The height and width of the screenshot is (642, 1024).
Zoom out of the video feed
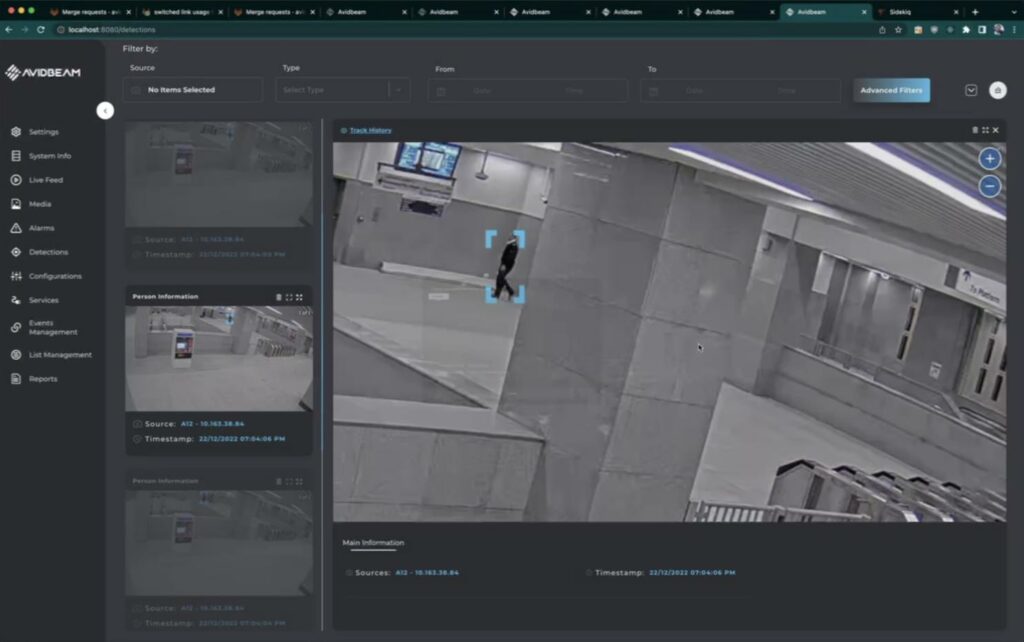[989, 186]
